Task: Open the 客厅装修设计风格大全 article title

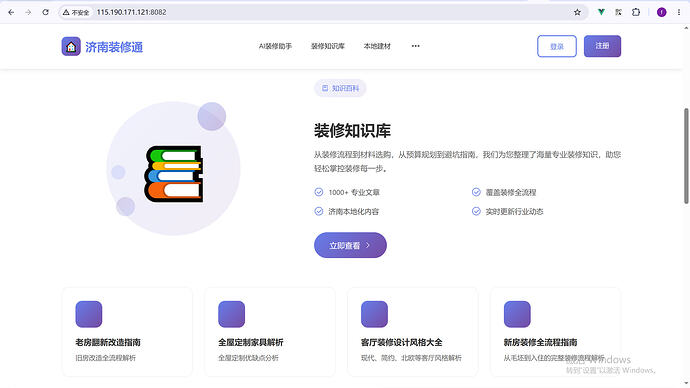Action: pos(401,342)
